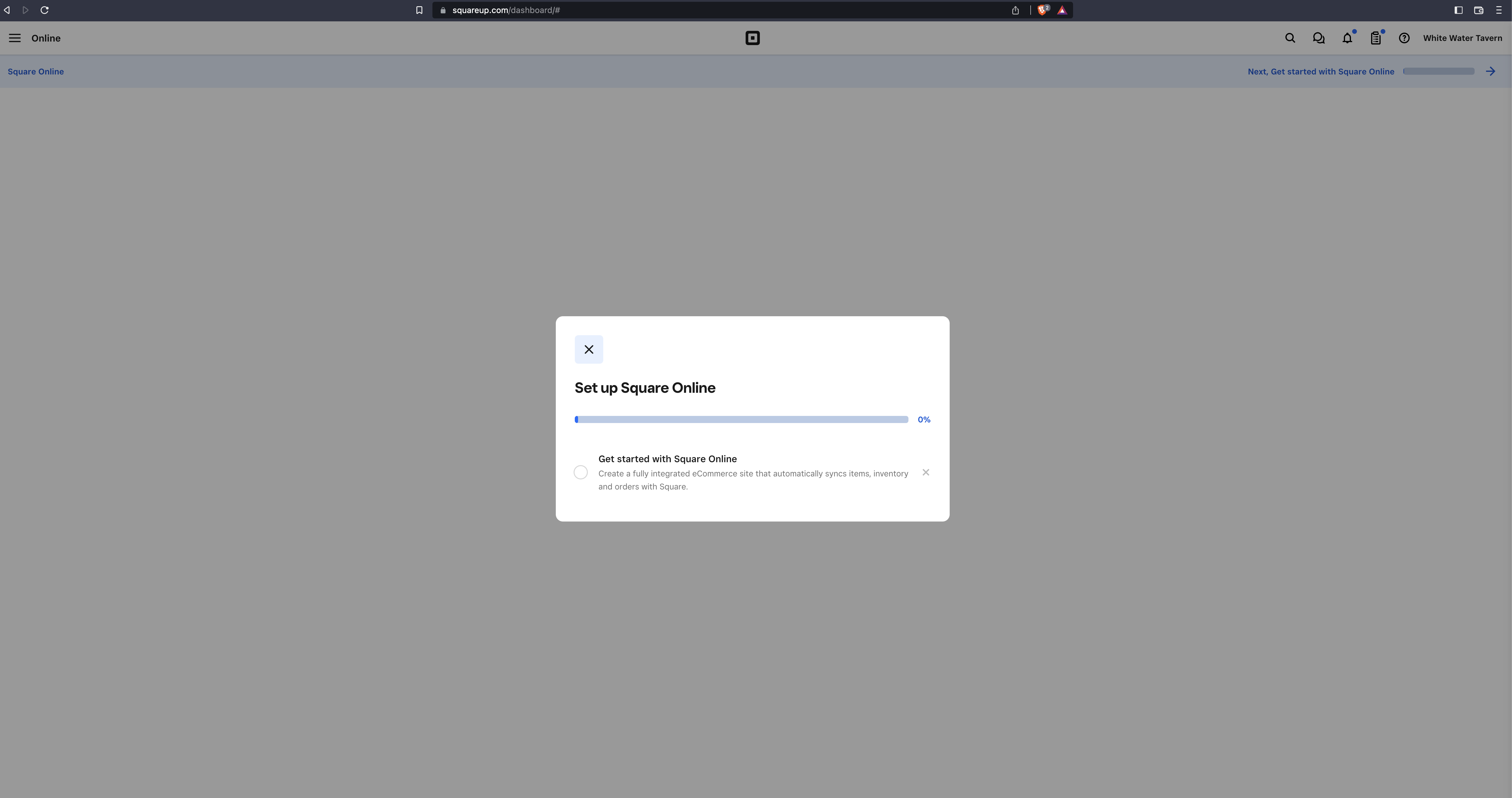Select the Get started with Square Online circle
This screenshot has width=1512, height=798.
pyautogui.click(x=580, y=472)
